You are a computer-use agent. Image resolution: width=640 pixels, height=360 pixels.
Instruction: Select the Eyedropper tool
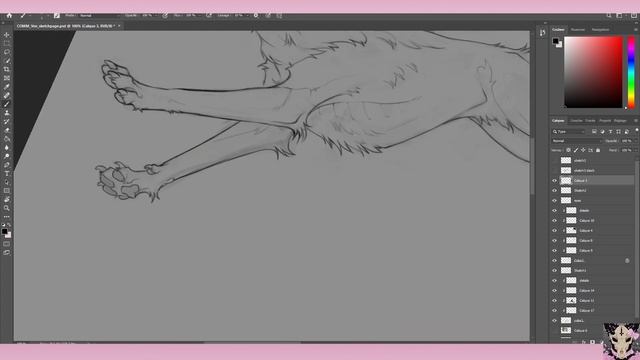click(x=7, y=87)
